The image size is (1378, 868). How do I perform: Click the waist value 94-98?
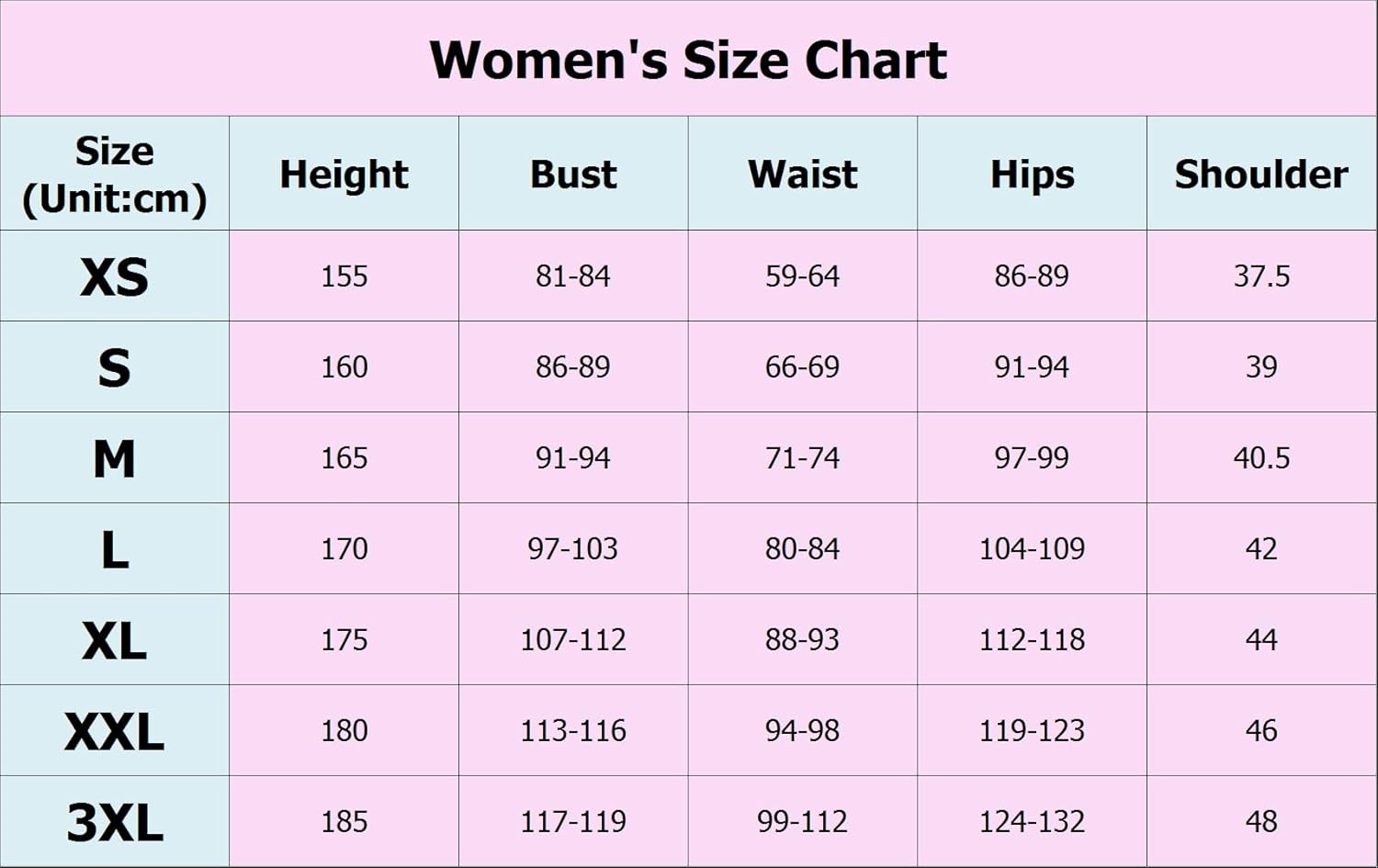pos(803,731)
